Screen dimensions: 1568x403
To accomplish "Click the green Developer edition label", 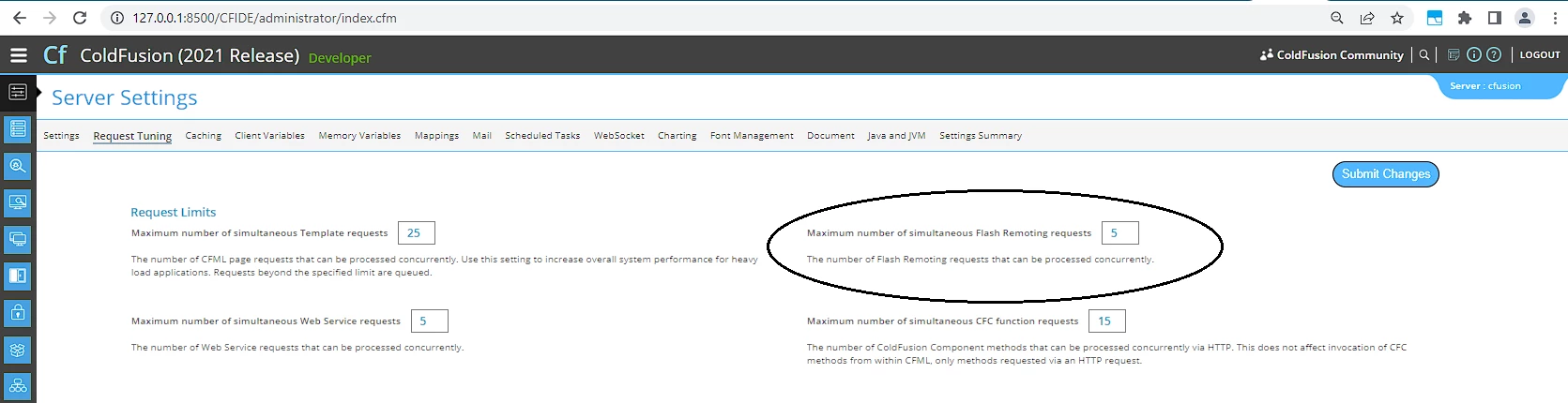I will pos(340,58).
